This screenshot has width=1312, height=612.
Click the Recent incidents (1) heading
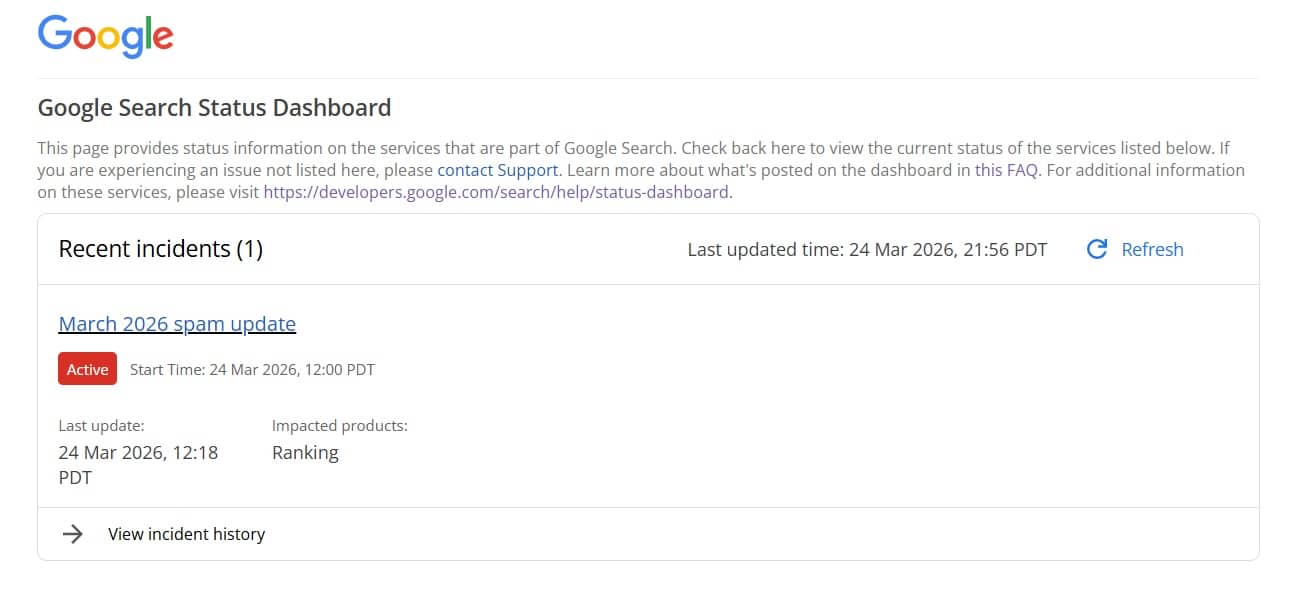[x=160, y=249]
